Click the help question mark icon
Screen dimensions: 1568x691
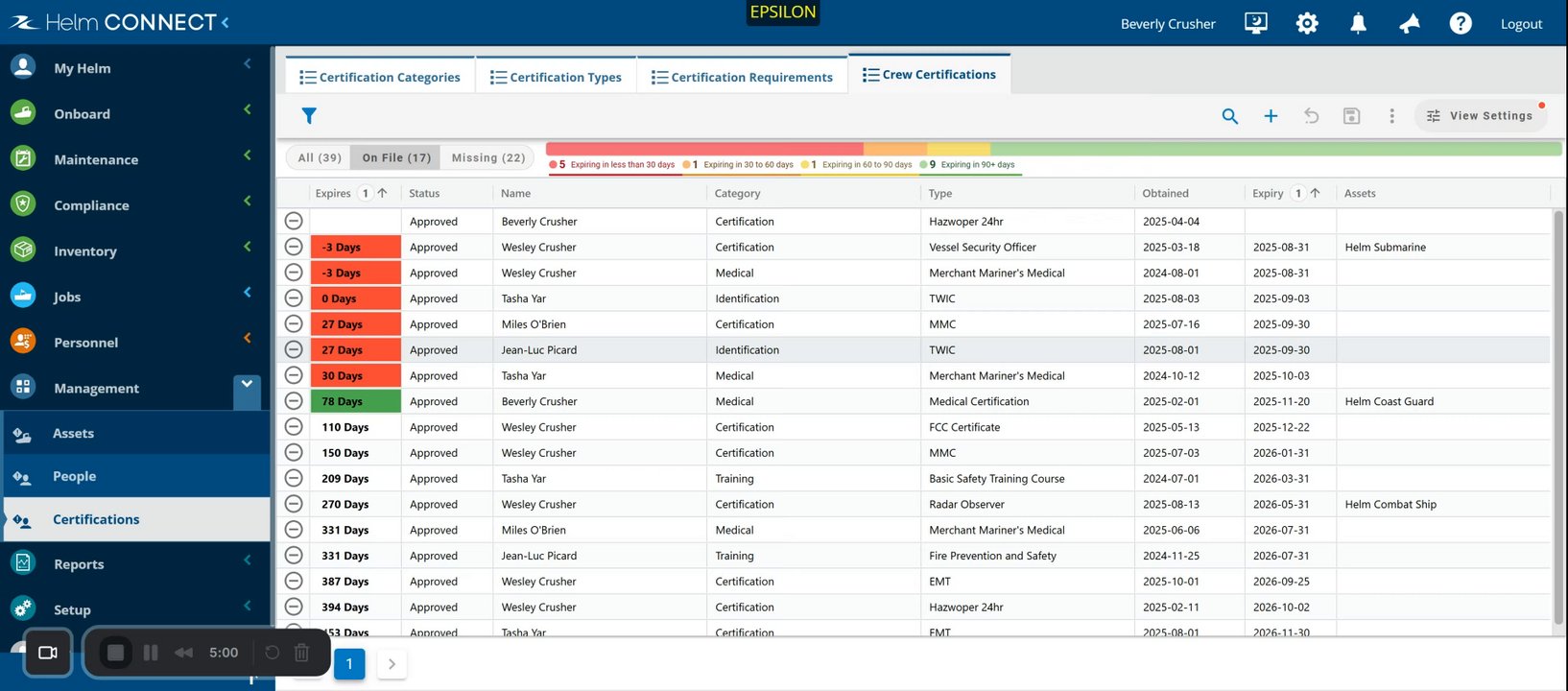coord(1461,23)
